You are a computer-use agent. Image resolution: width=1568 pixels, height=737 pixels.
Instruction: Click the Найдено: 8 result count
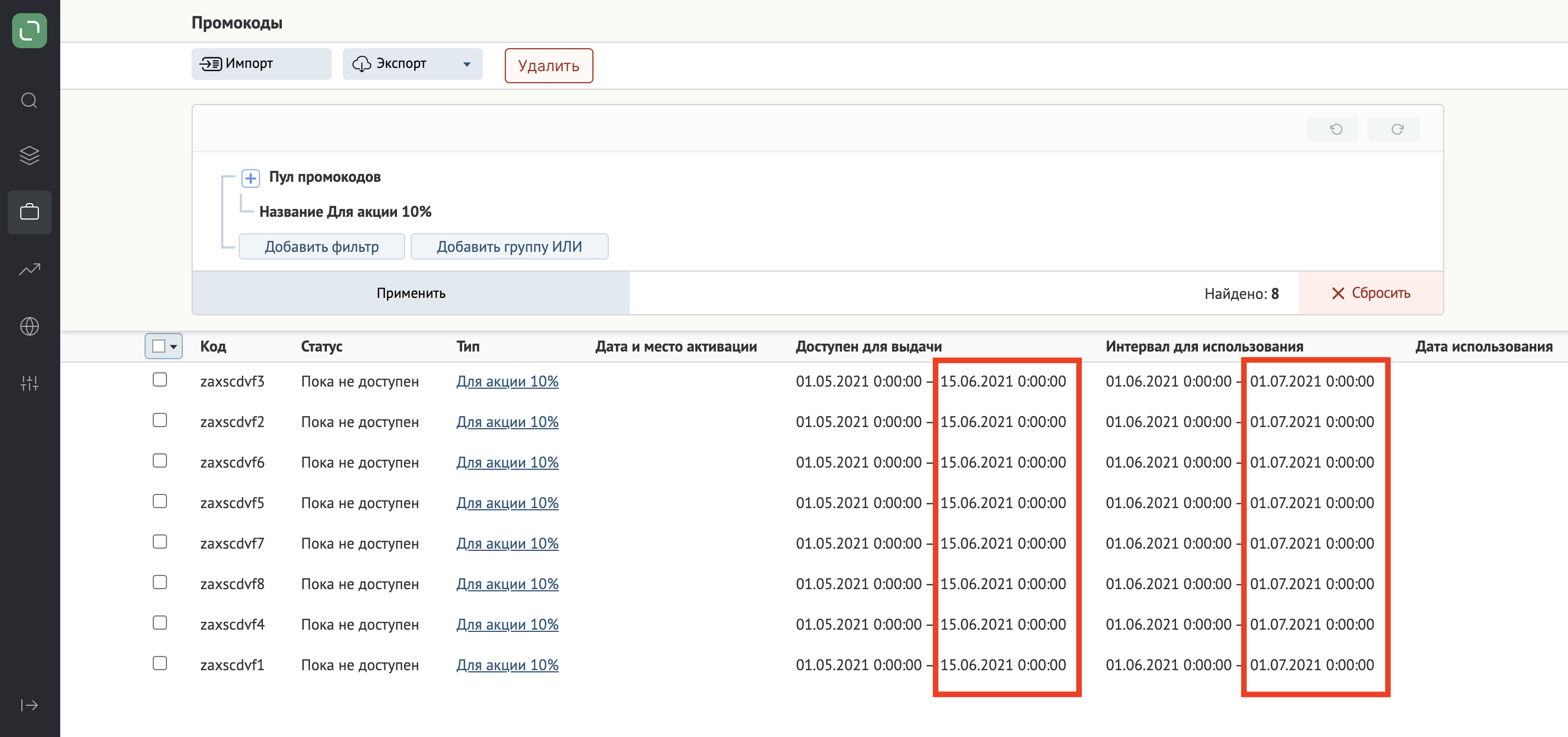click(1241, 293)
